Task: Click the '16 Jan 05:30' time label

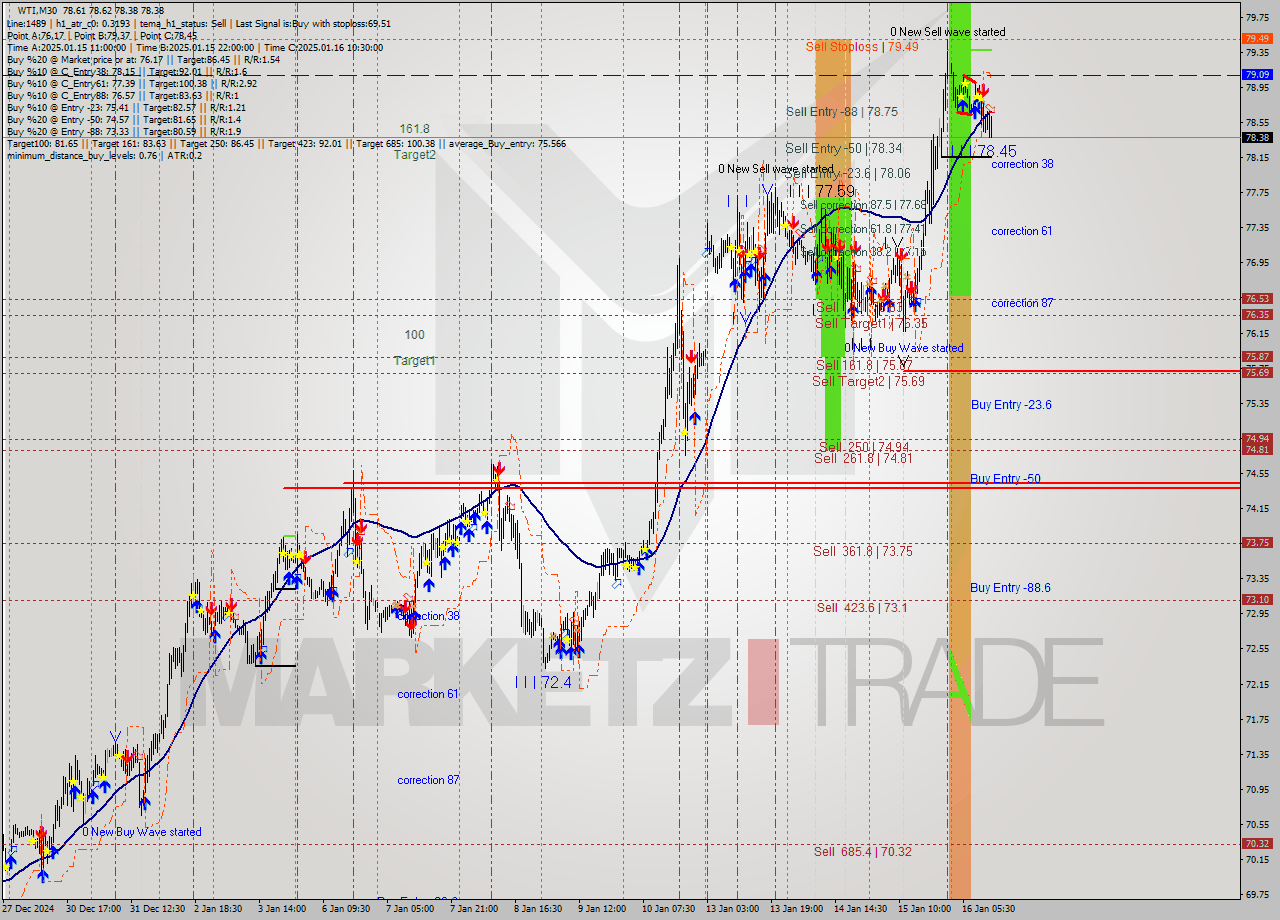Action: point(990,909)
